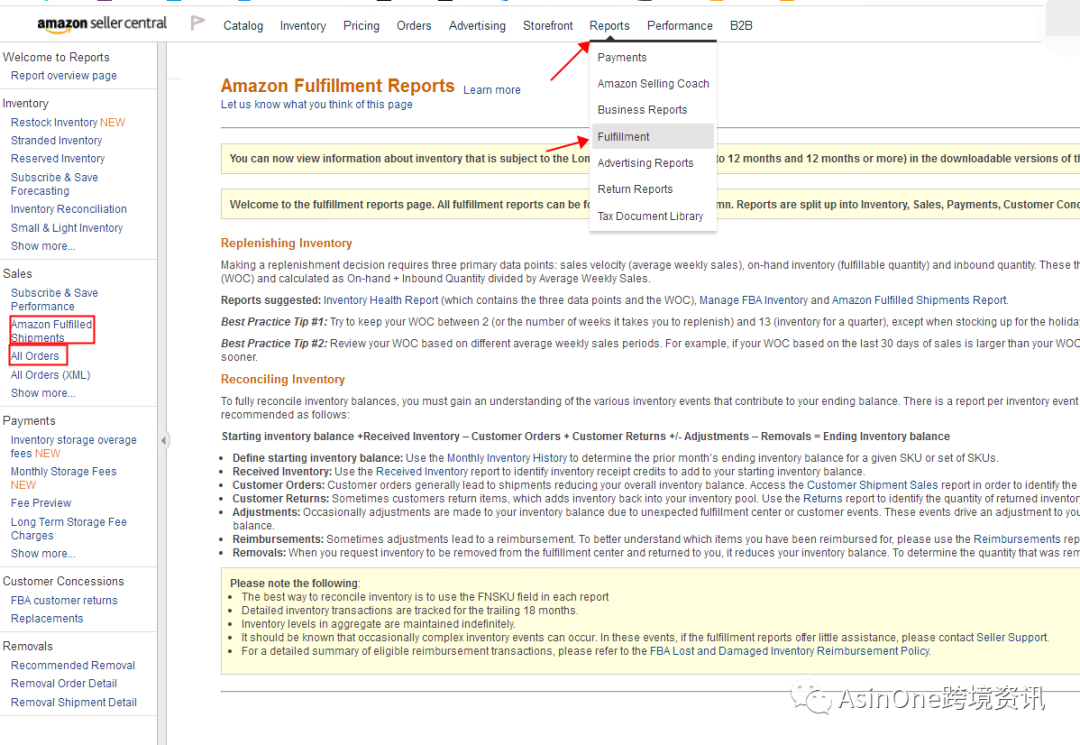Click the Amazon Seller Central logo

click(102, 23)
